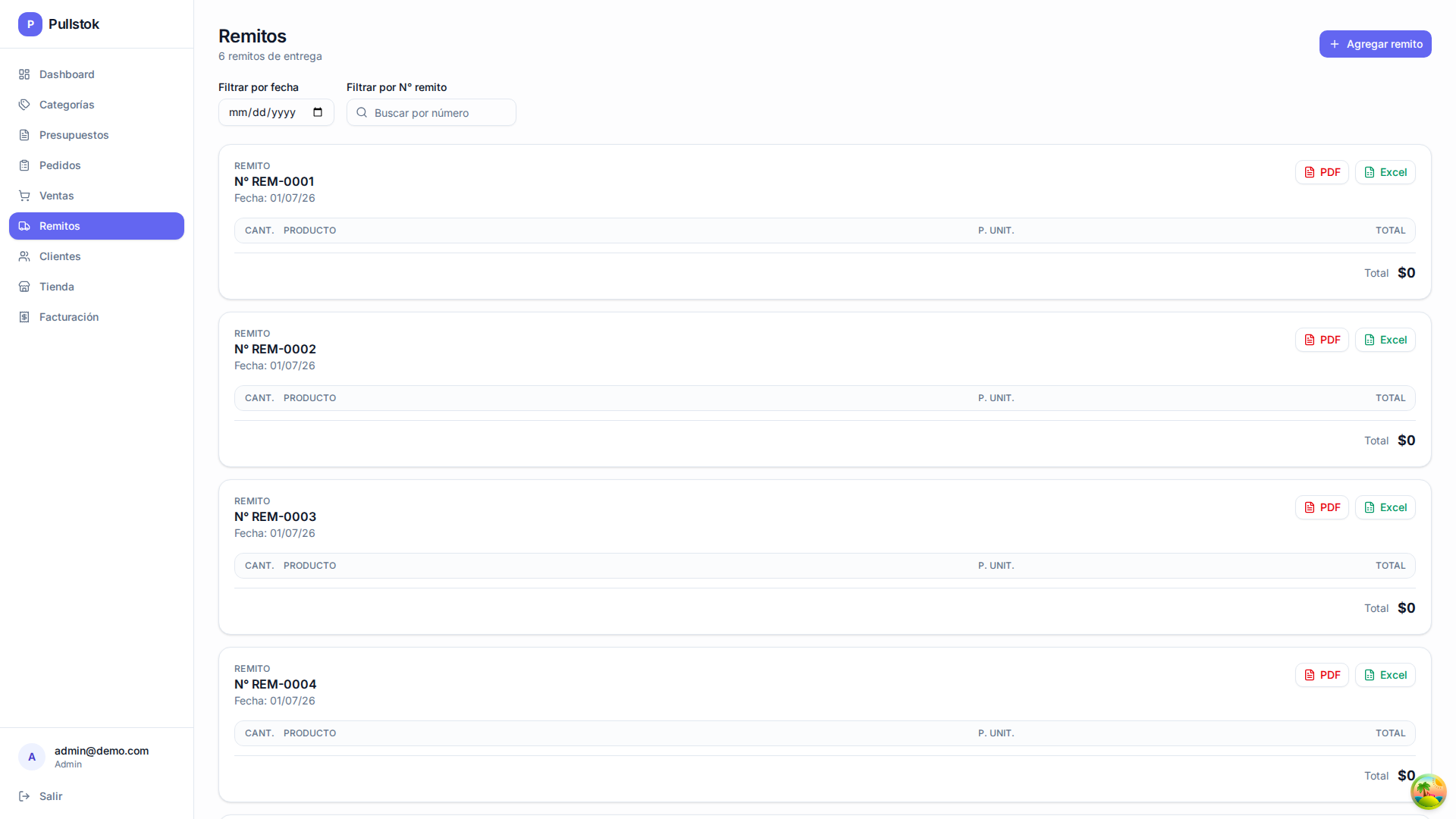Open the Dashboard icon in sidebar

[x=24, y=74]
